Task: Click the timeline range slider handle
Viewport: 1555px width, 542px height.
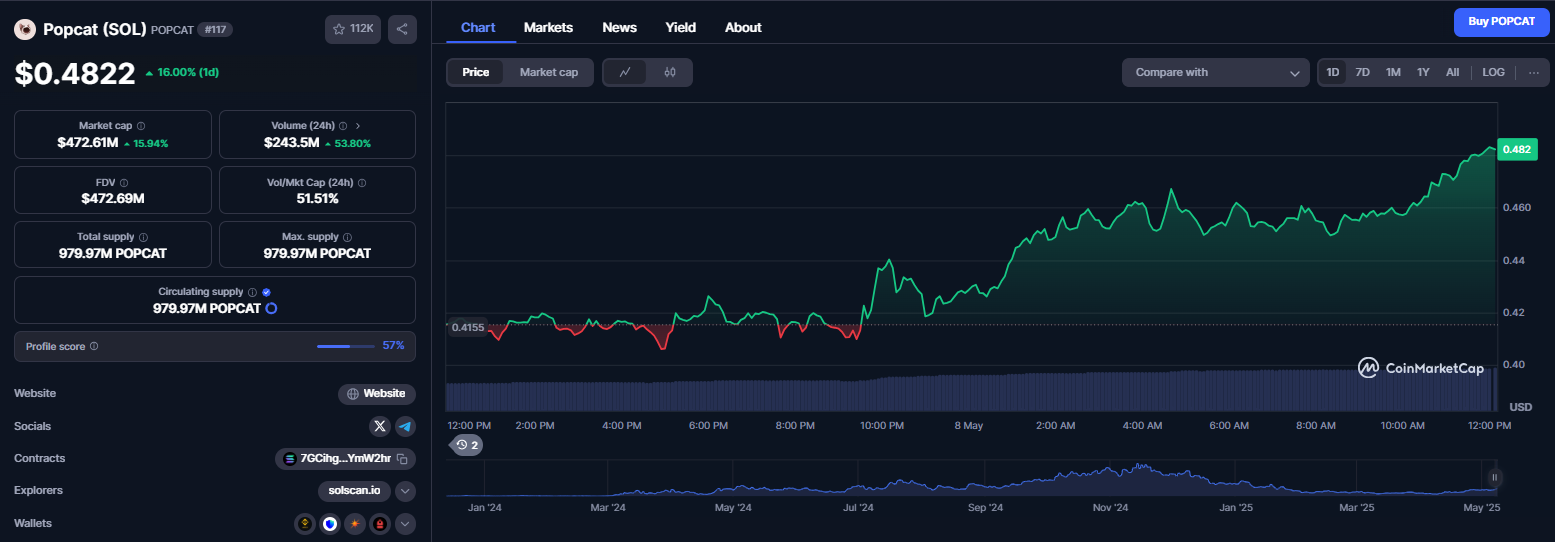Action: pyautogui.click(x=1495, y=478)
